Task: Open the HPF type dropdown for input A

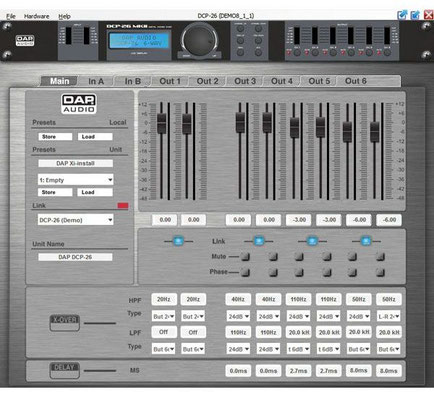Action: (163, 316)
